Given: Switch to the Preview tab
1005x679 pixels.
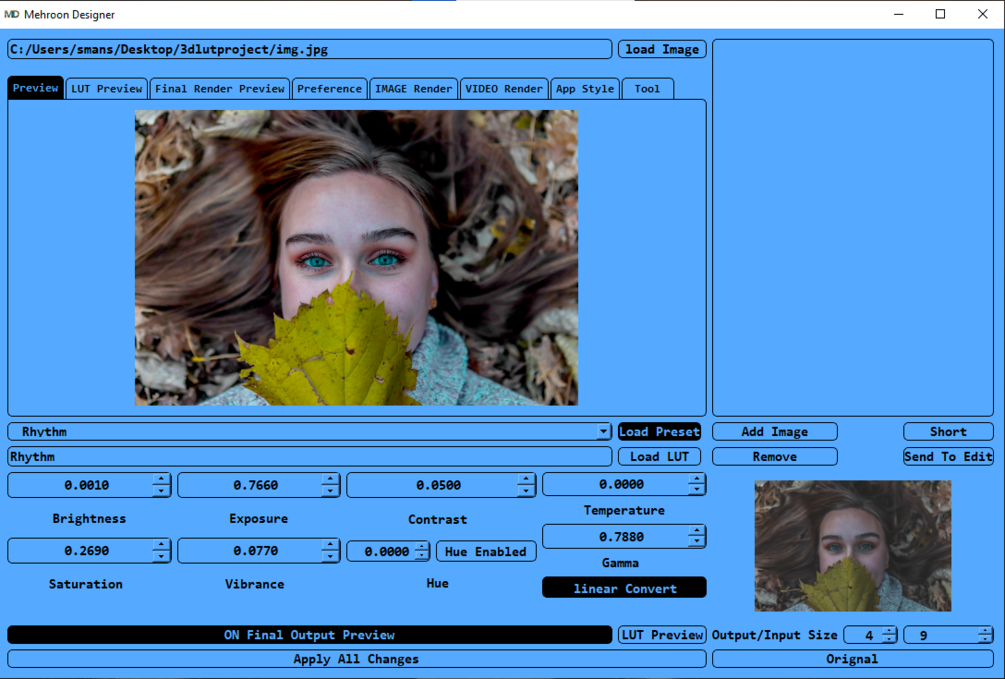Looking at the screenshot, I should (x=35, y=88).
